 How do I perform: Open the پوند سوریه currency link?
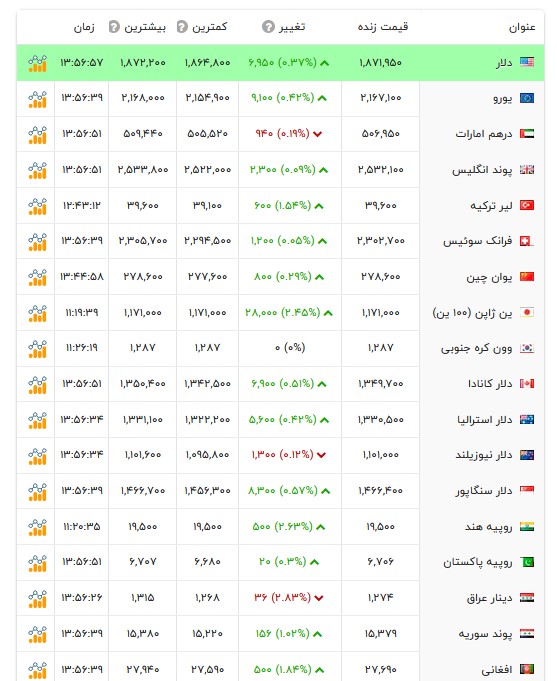click(486, 634)
